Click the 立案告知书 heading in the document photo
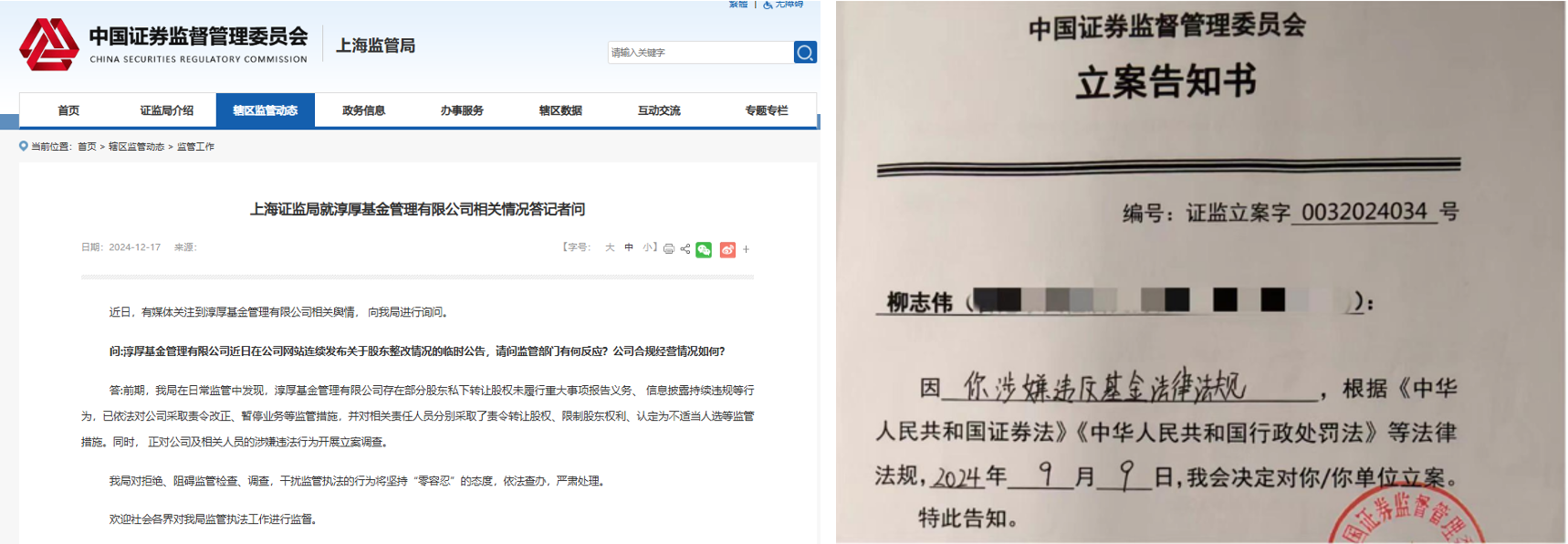 1166,81
